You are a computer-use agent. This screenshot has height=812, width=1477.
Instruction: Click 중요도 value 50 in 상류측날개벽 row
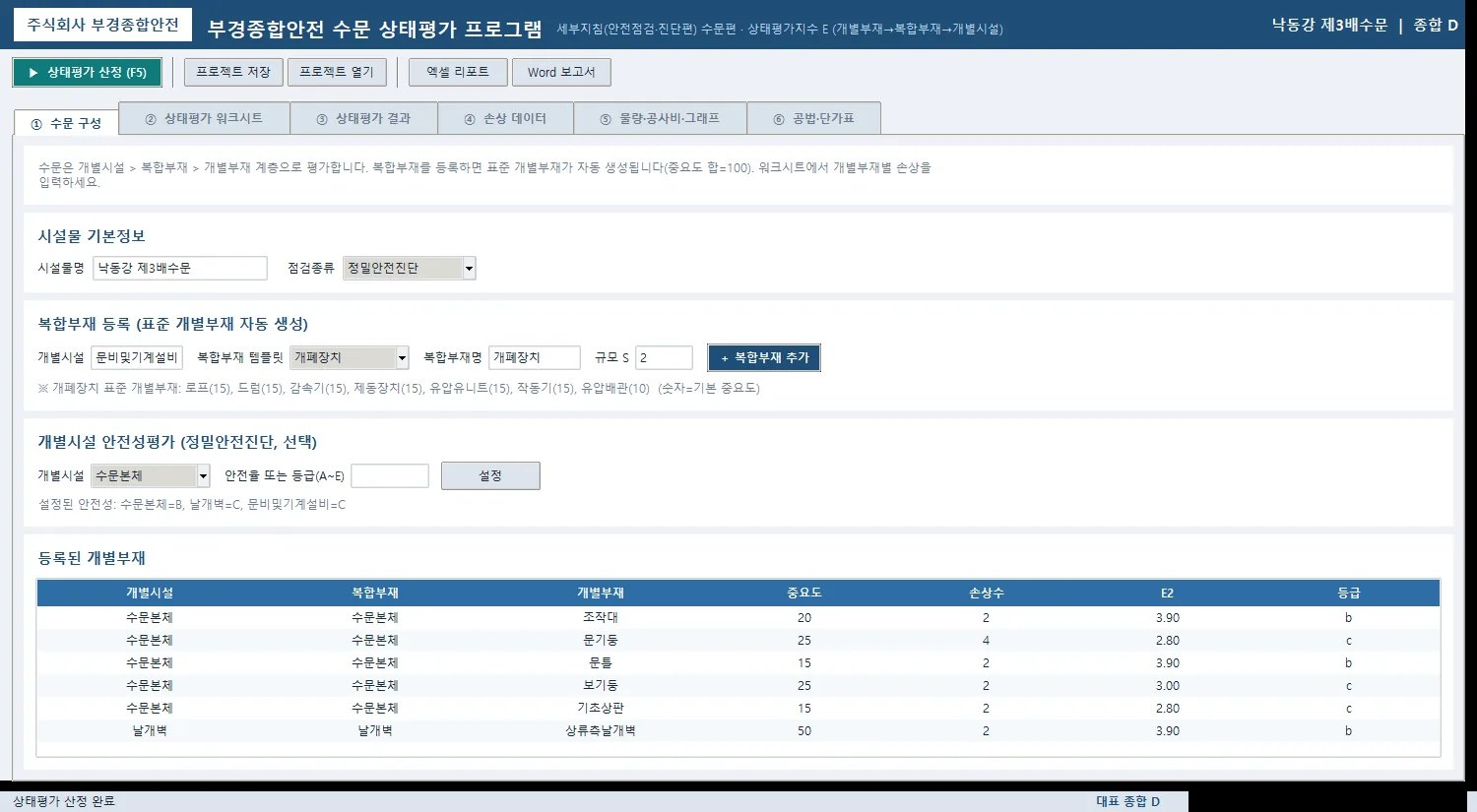pyautogui.click(x=804, y=731)
